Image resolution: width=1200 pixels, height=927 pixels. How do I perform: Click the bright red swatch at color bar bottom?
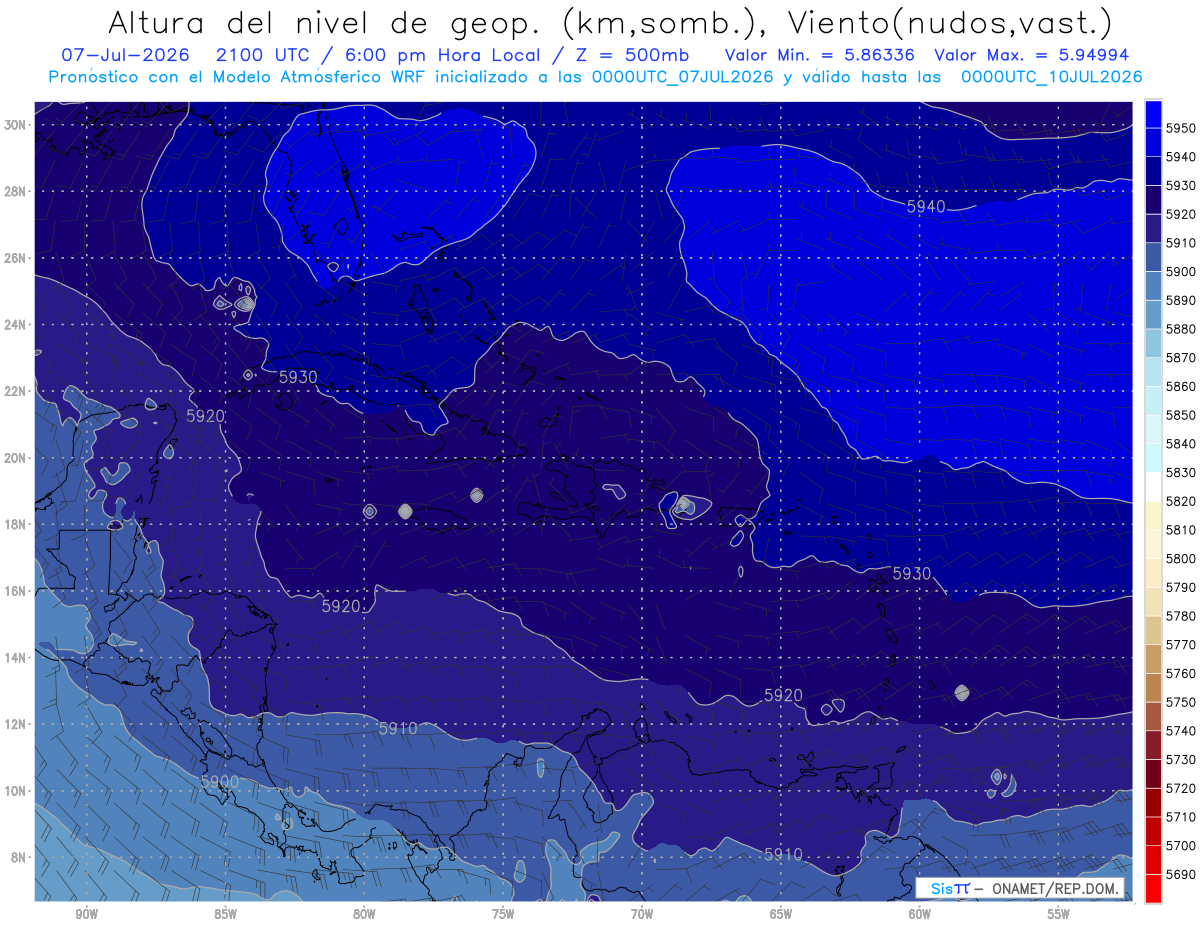pos(1152,888)
